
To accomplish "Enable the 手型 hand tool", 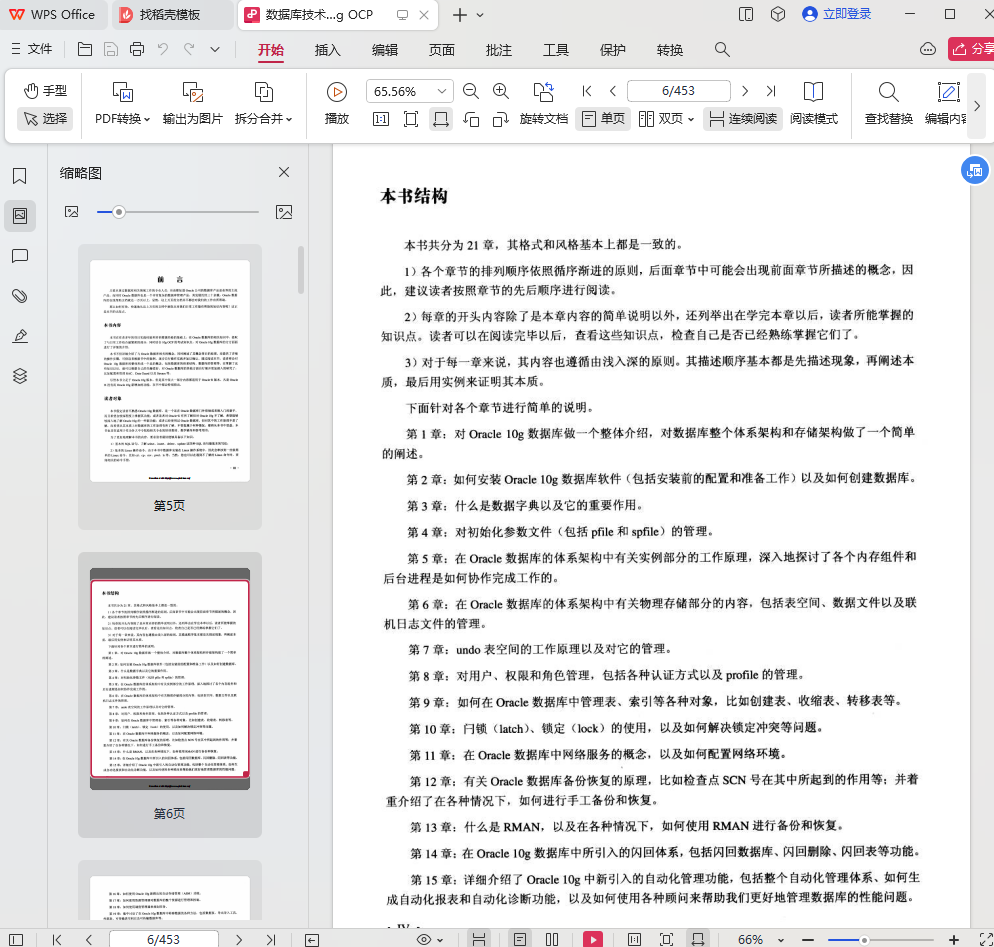I will (x=45, y=91).
